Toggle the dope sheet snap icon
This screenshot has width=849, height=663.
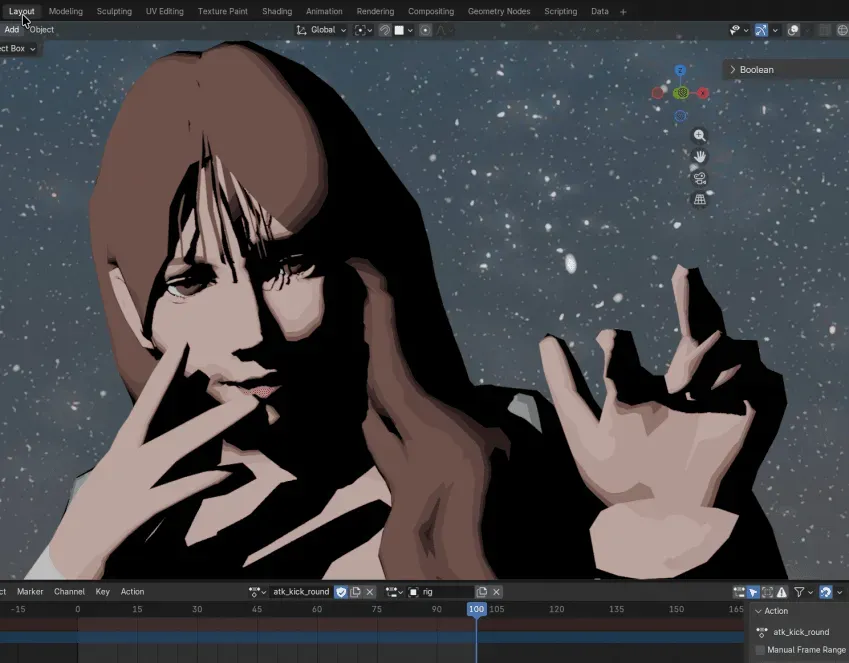(825, 592)
